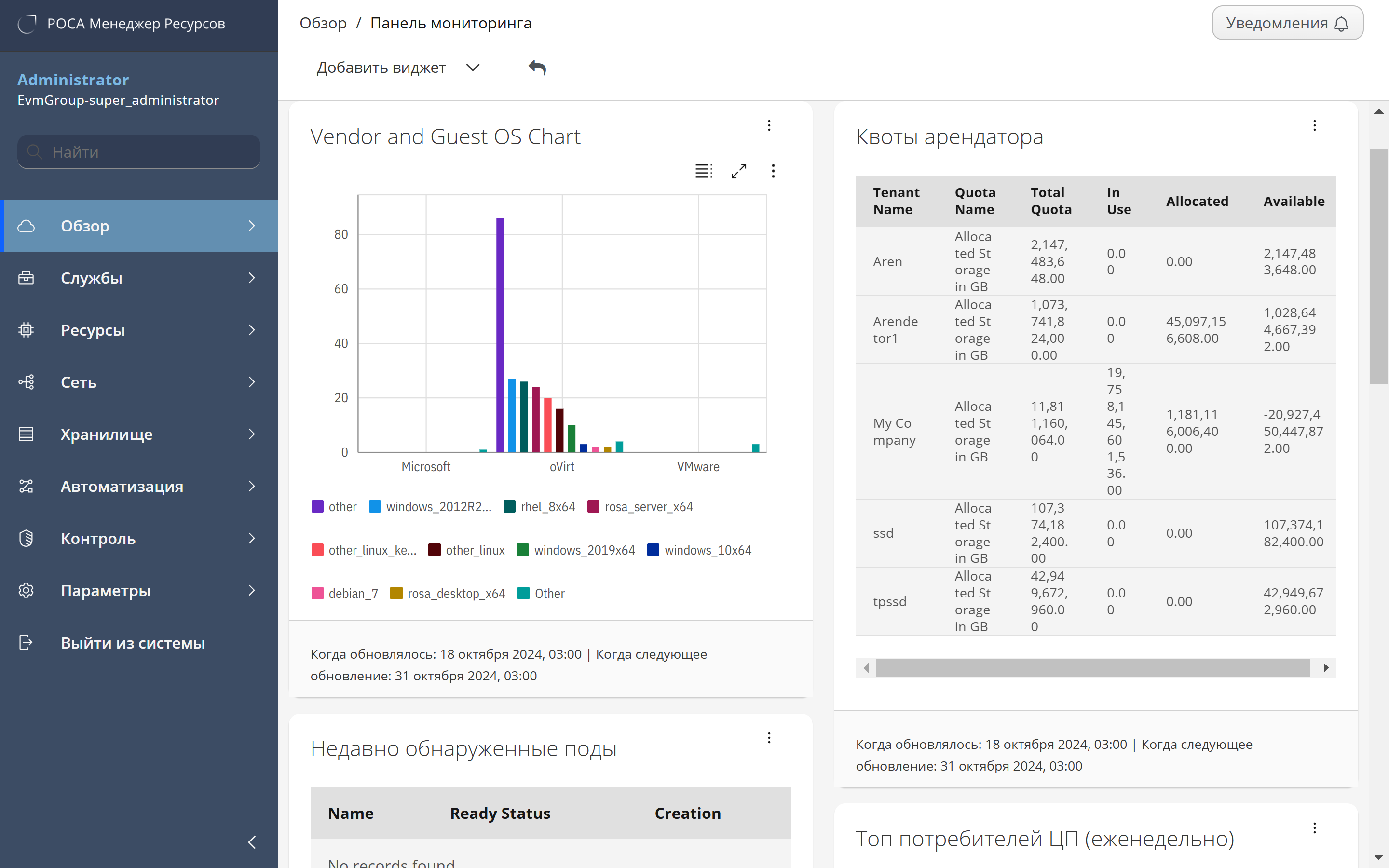Expand chart to fullscreen with arrows icon

pos(738,171)
